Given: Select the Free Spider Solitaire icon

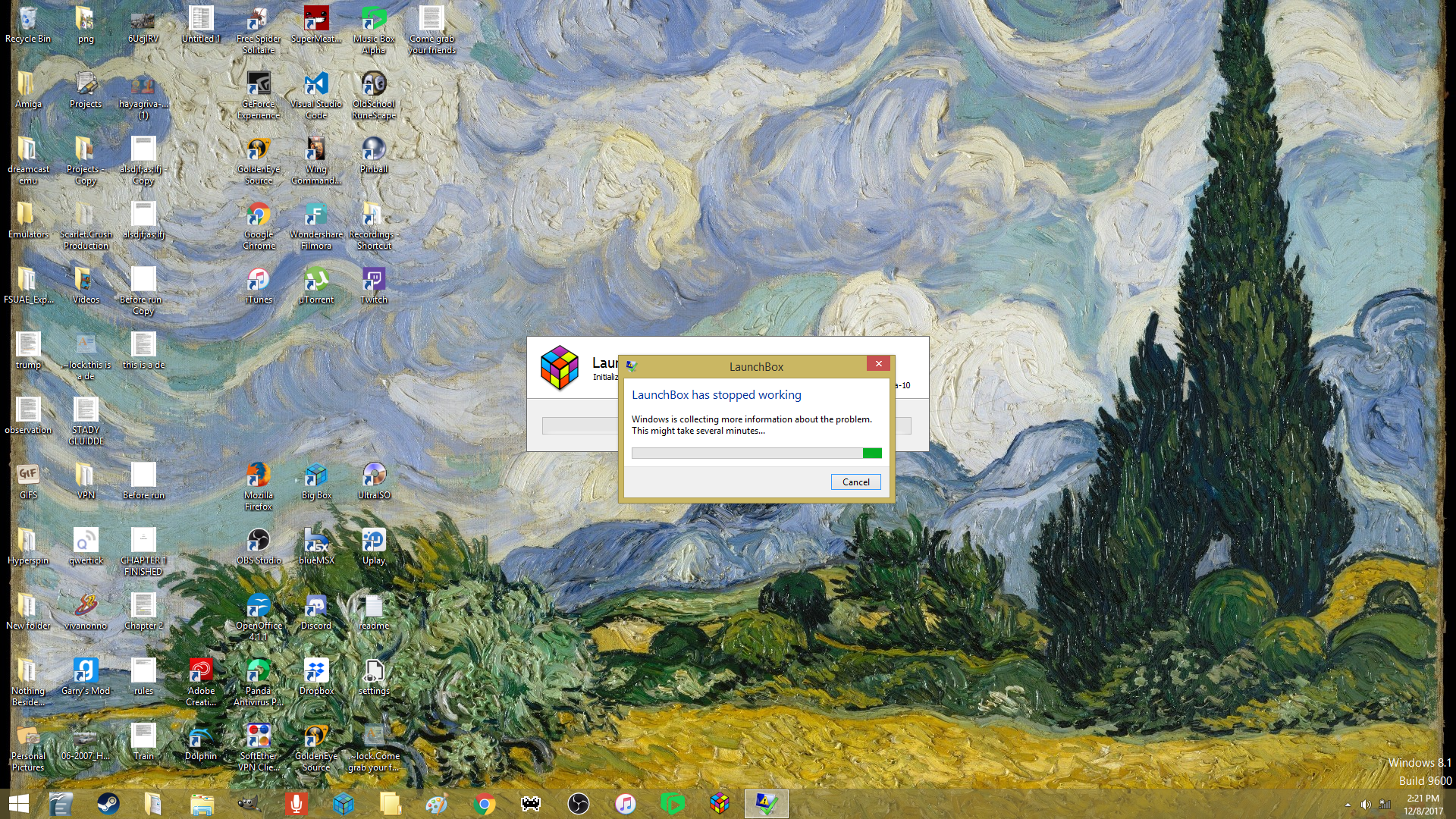Looking at the screenshot, I should click(x=259, y=30).
